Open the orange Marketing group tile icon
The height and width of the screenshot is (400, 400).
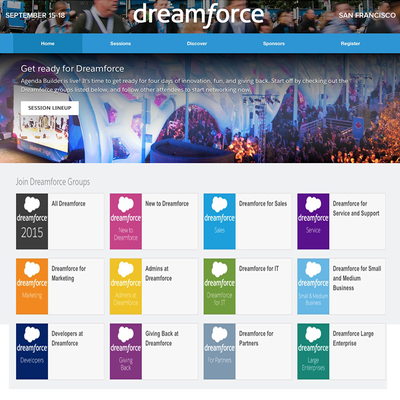(x=32, y=286)
